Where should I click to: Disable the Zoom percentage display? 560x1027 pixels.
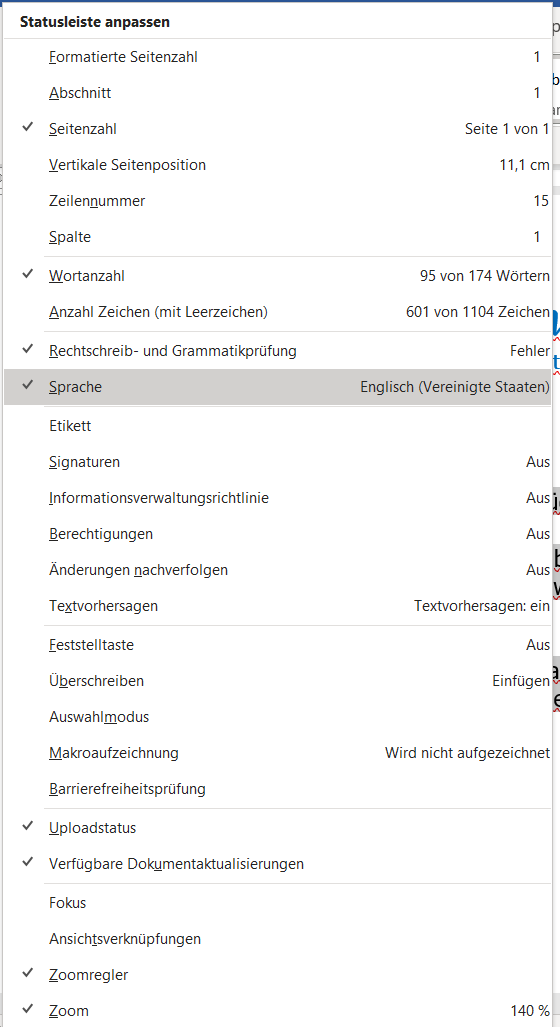[x=277, y=1011]
